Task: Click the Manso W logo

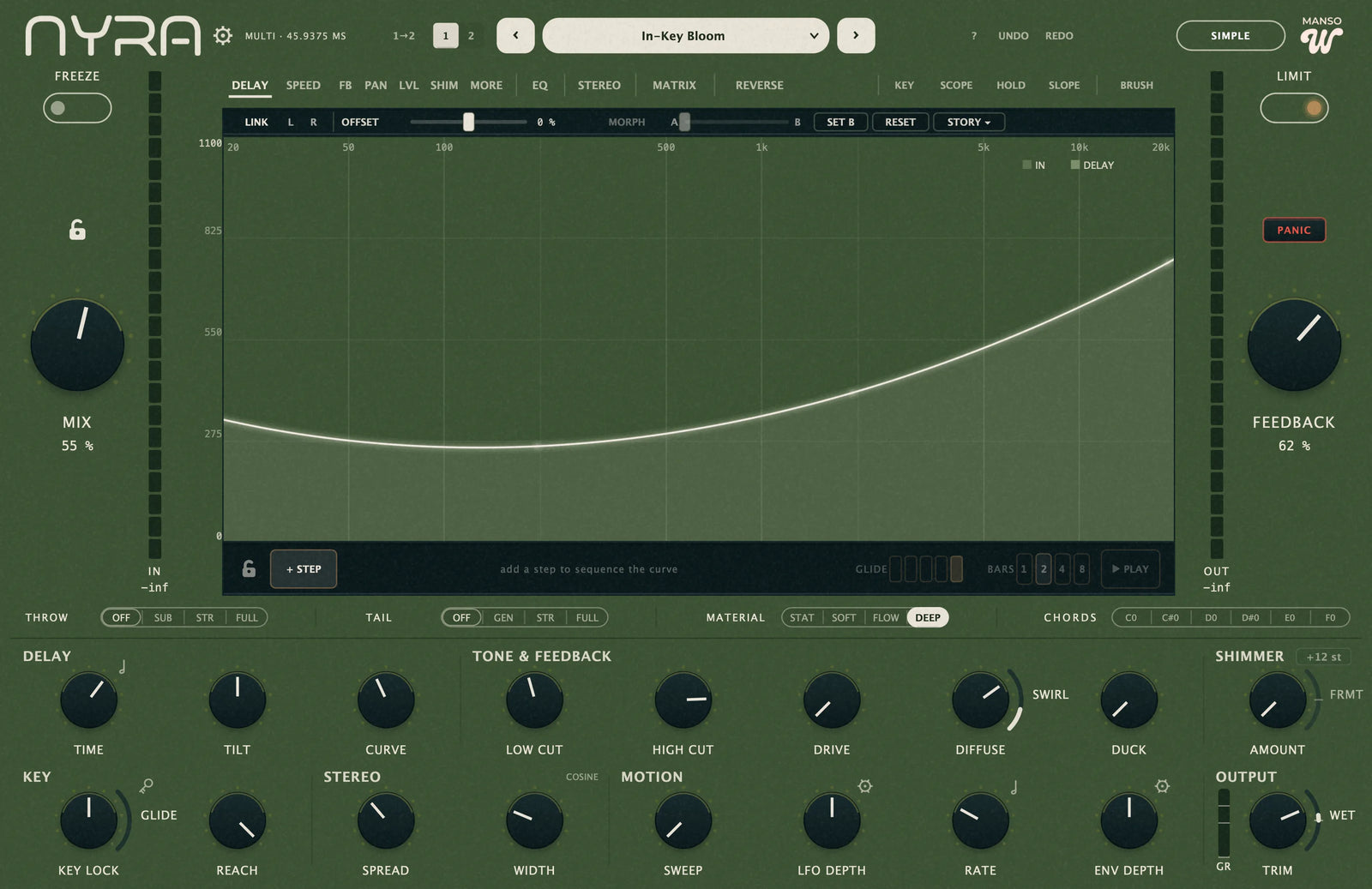Action: click(1321, 35)
